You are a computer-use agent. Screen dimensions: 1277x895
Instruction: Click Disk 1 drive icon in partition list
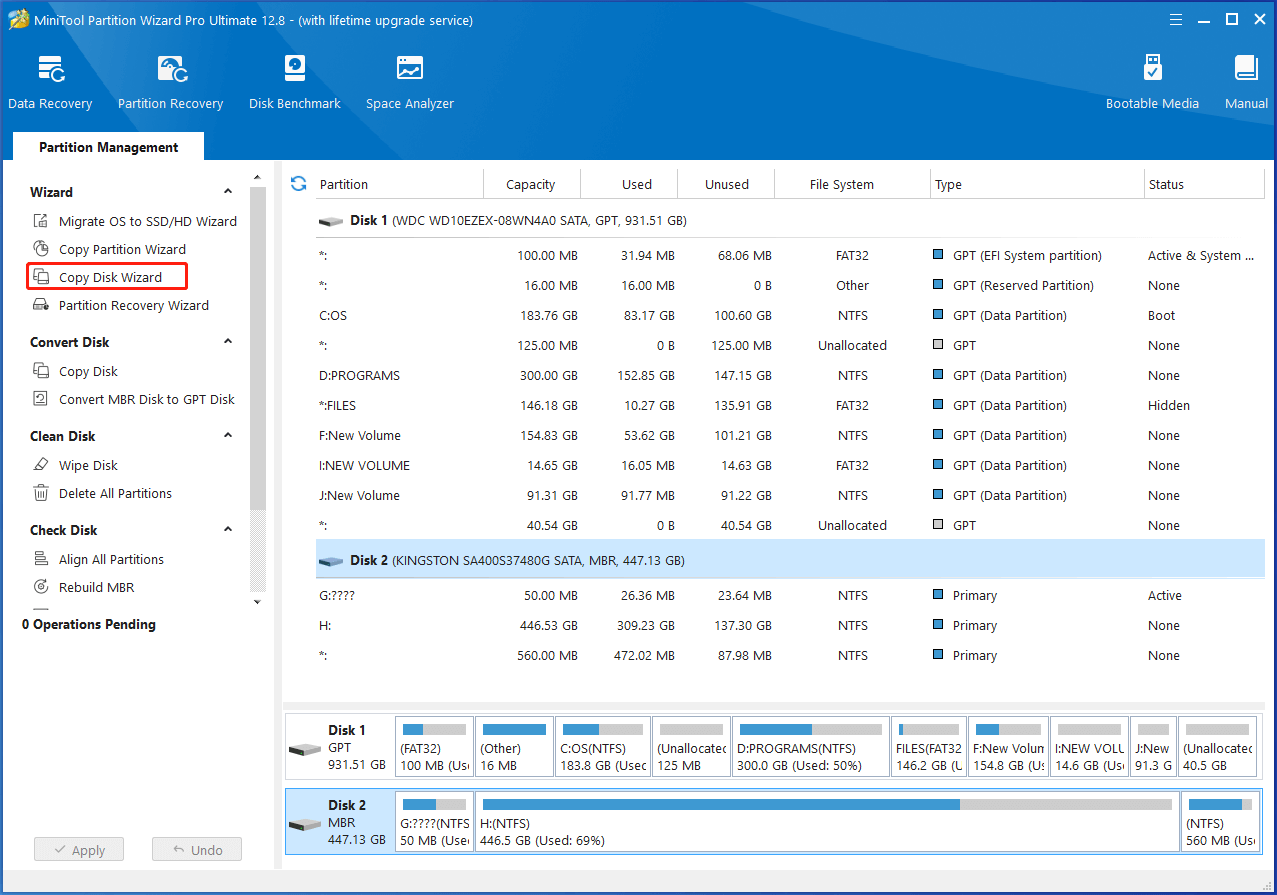point(331,221)
